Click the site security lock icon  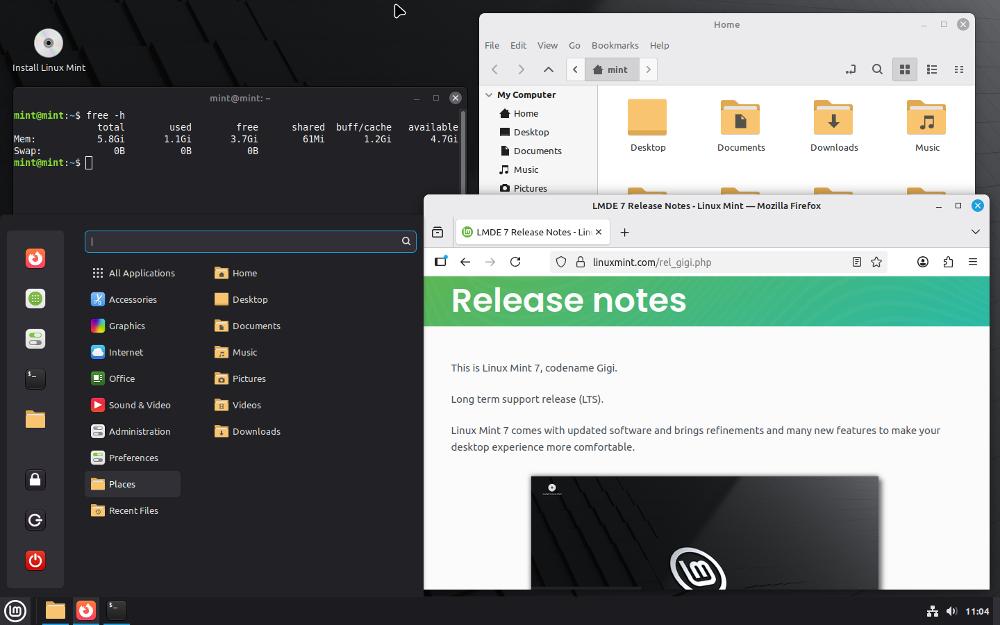580,262
